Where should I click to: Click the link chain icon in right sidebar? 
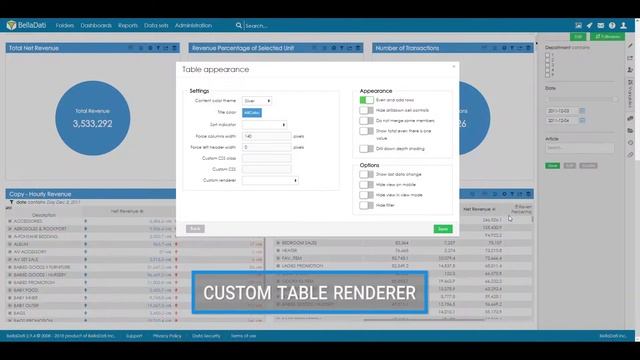coord(630,155)
